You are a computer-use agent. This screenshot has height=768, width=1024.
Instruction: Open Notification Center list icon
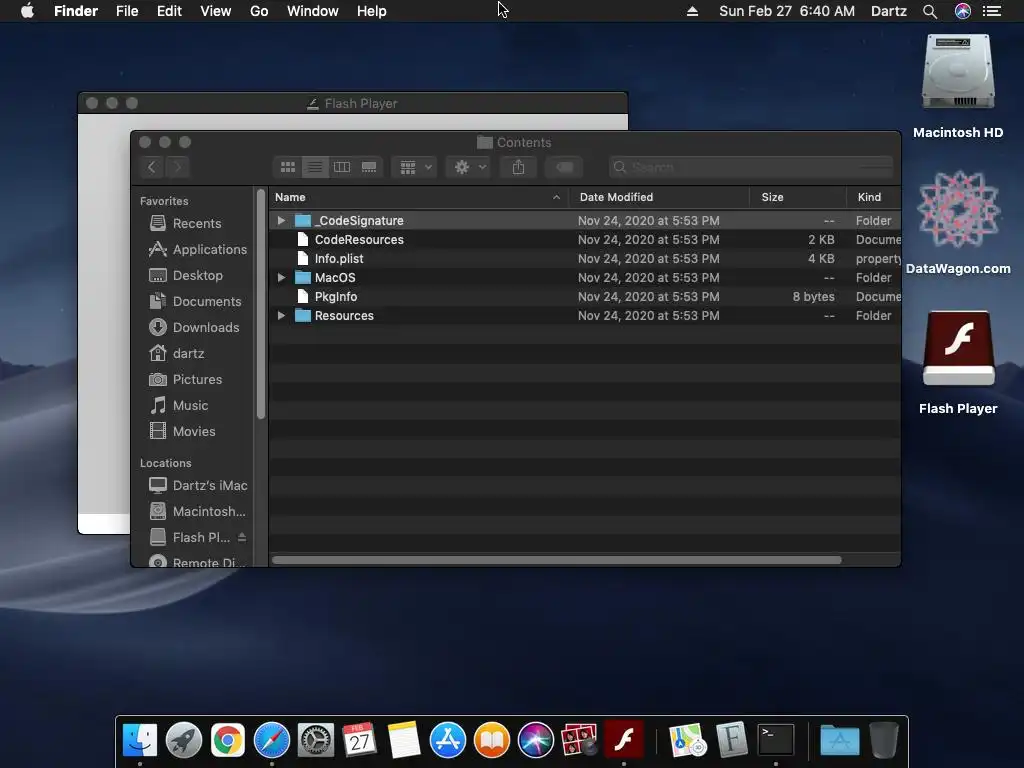(992, 11)
